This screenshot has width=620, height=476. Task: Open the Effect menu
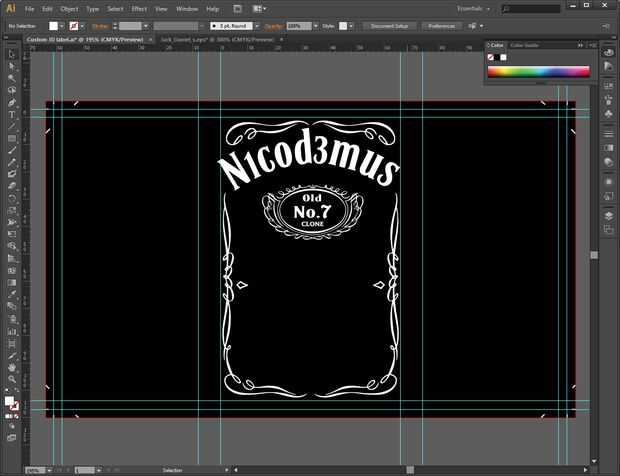(x=139, y=9)
